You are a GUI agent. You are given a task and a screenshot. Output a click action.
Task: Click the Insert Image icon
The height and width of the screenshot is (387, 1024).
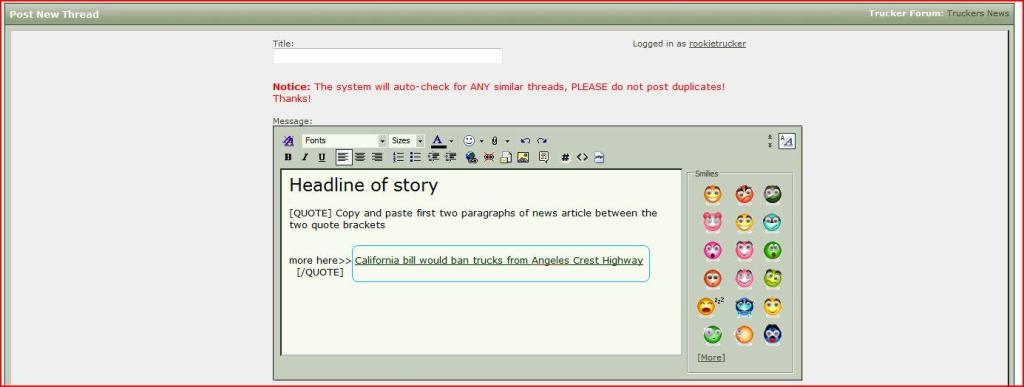coord(522,157)
